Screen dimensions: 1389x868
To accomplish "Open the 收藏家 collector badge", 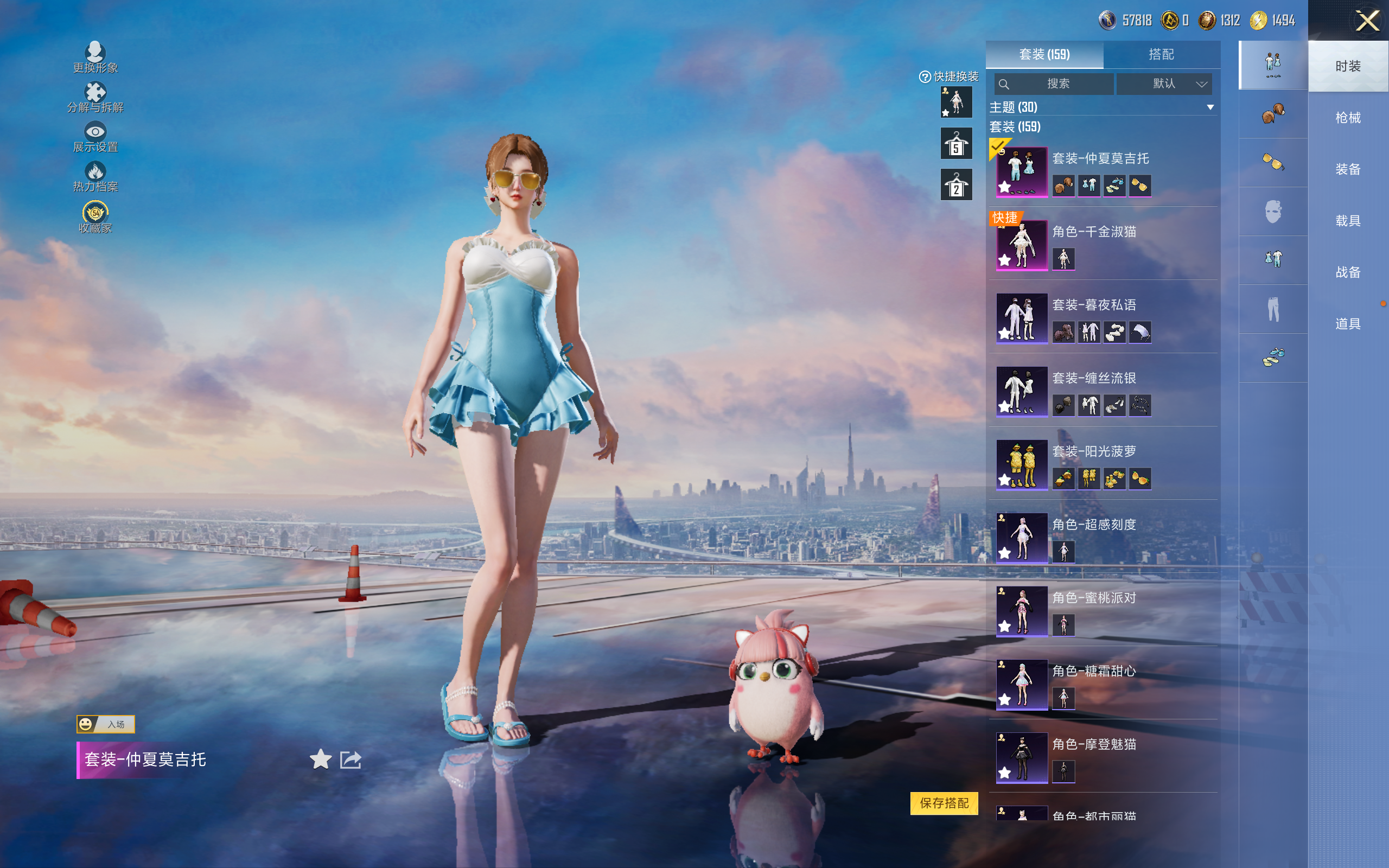I will (95, 213).
